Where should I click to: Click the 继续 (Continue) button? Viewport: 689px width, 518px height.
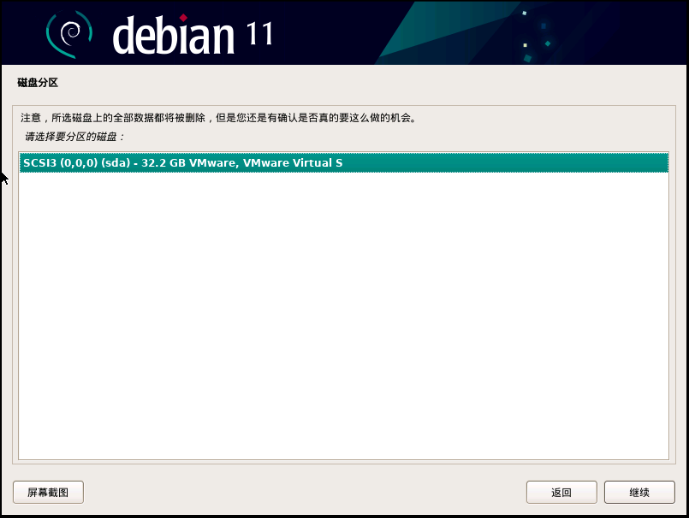[x=639, y=492]
